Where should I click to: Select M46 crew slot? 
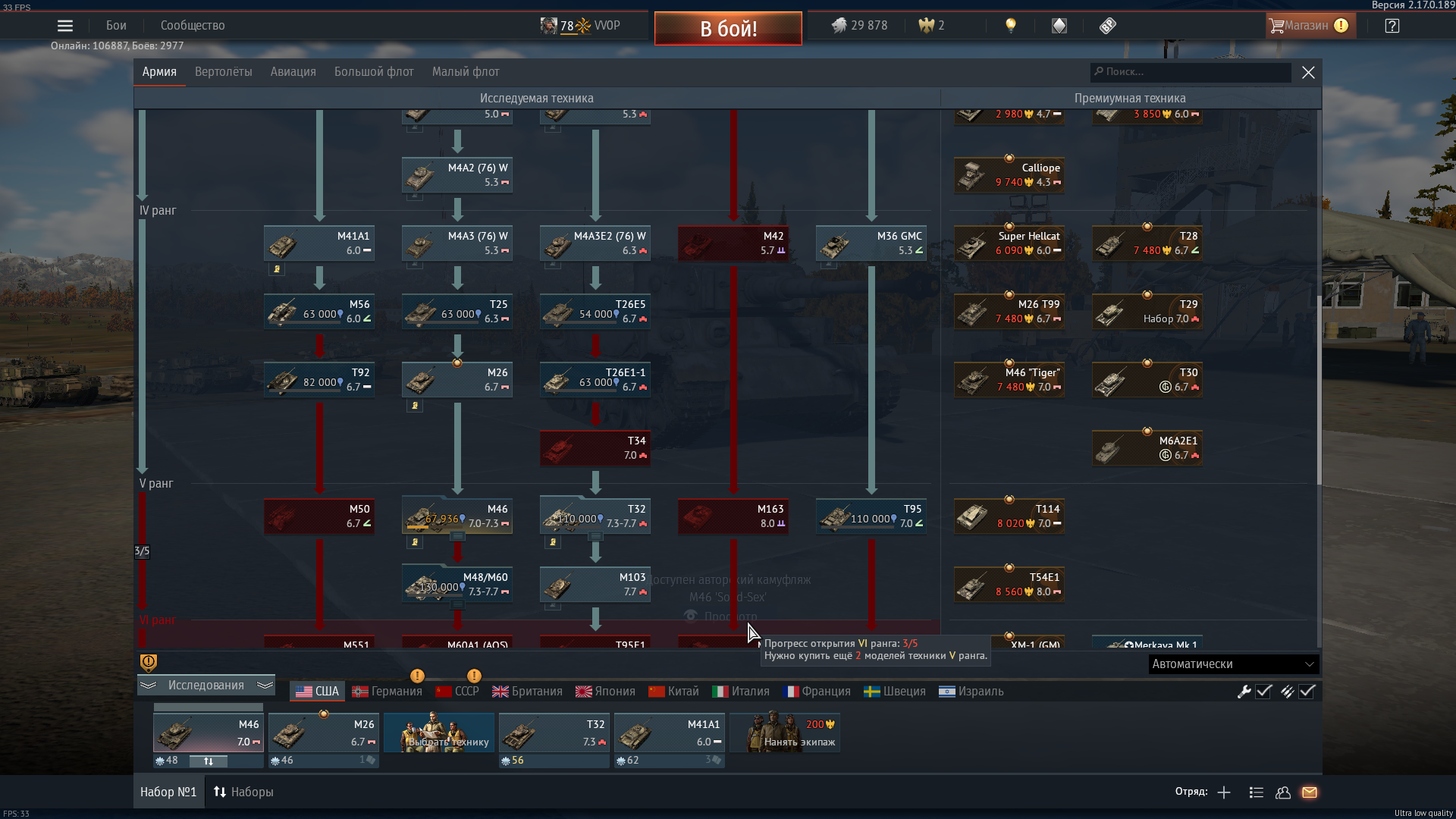click(x=209, y=733)
